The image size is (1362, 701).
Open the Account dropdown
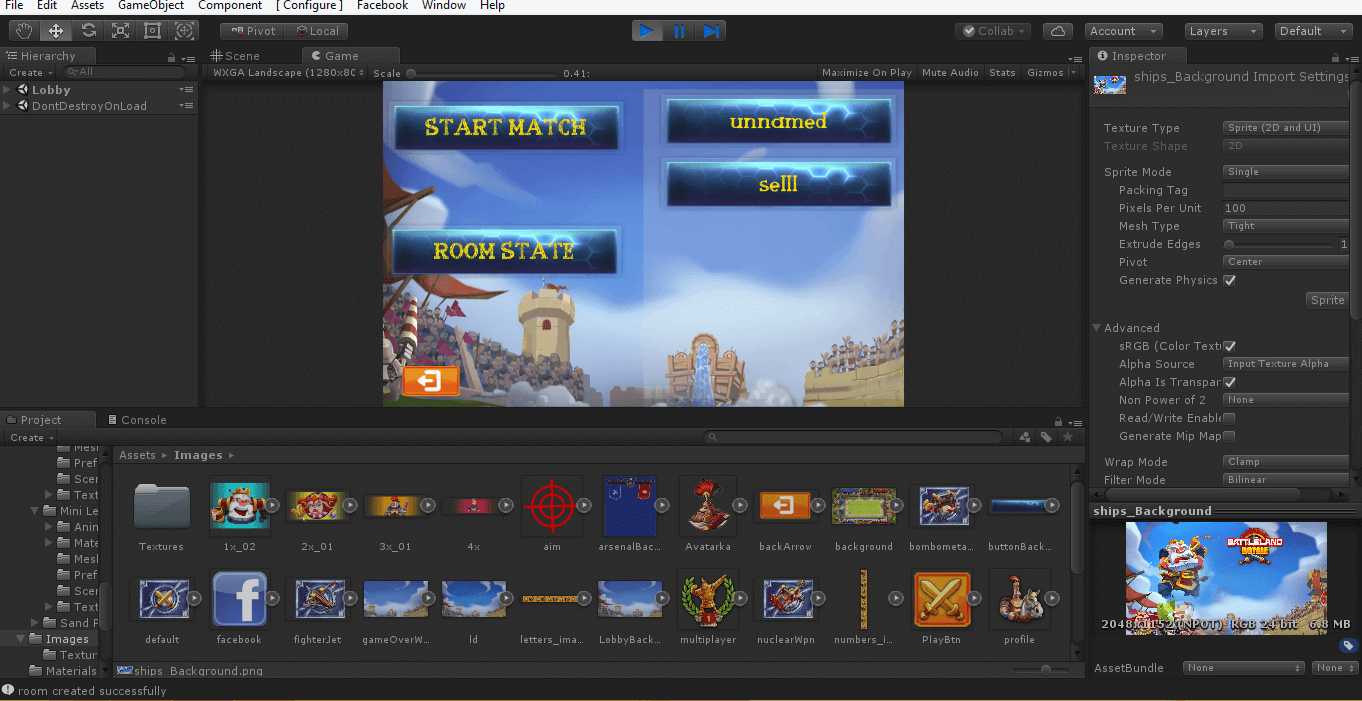coord(1125,31)
